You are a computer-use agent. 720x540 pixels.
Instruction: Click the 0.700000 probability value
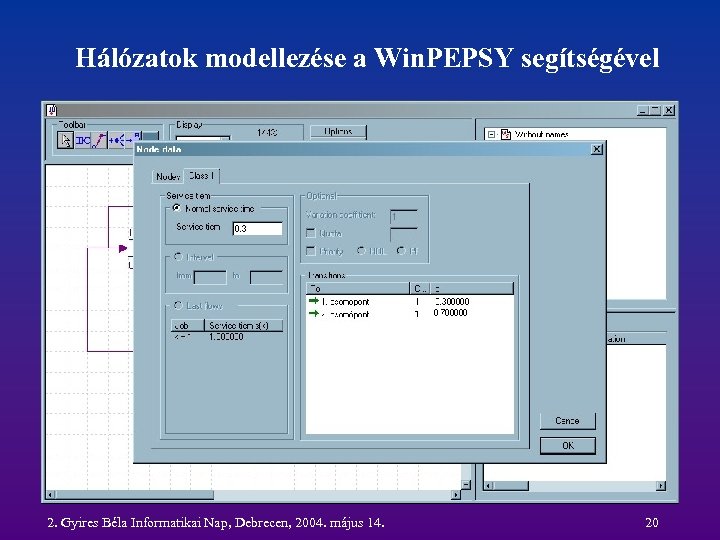click(x=450, y=313)
